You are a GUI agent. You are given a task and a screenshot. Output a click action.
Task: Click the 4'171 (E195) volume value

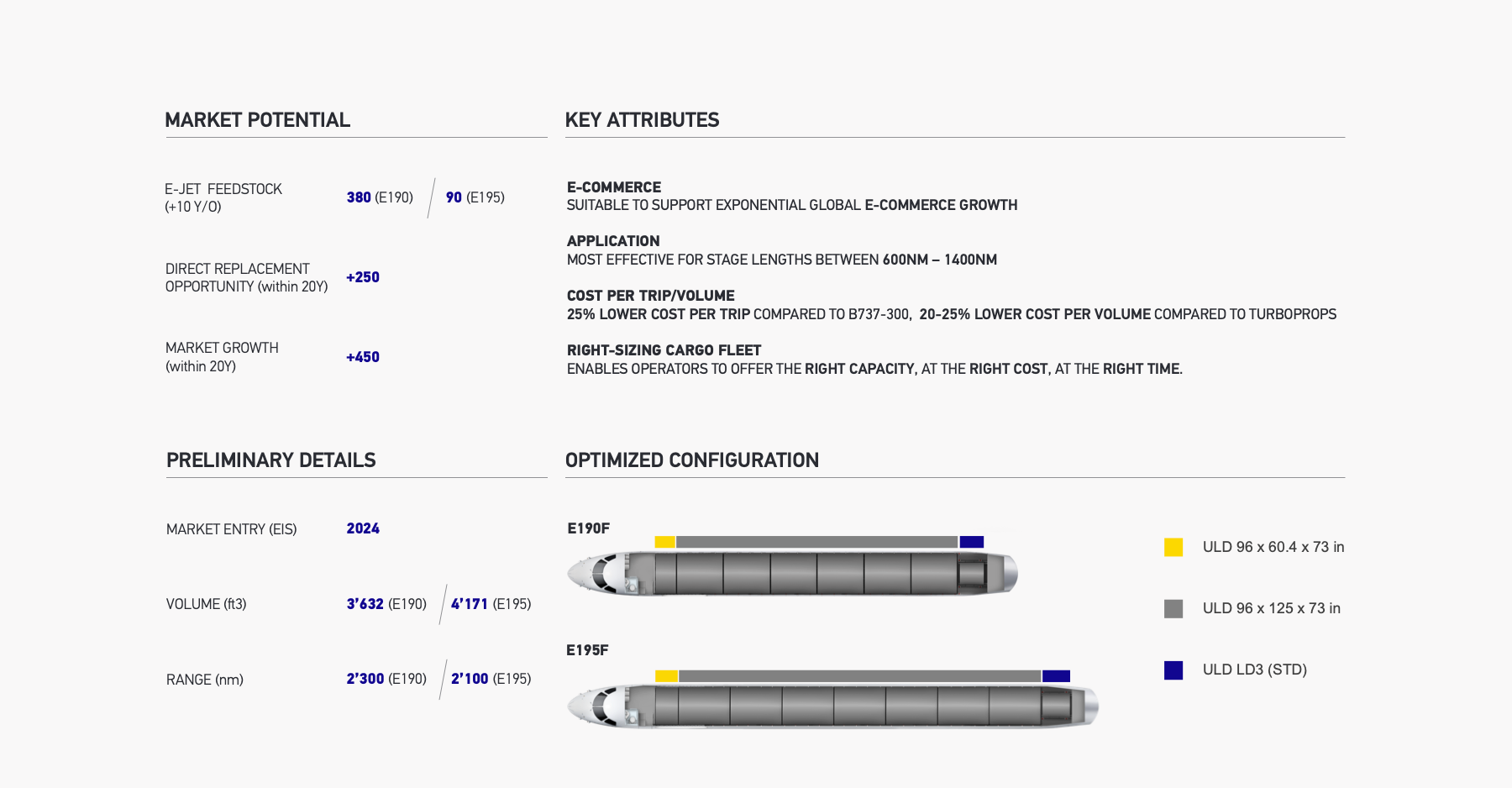click(x=491, y=604)
